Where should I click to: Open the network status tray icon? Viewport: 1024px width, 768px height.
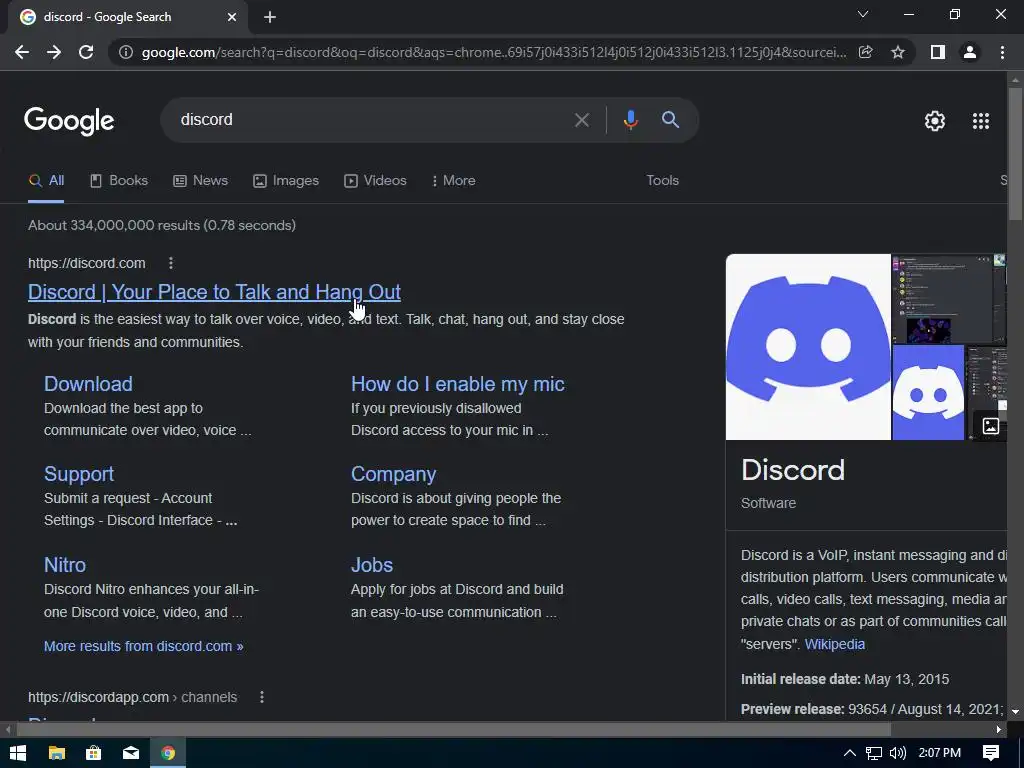click(874, 753)
